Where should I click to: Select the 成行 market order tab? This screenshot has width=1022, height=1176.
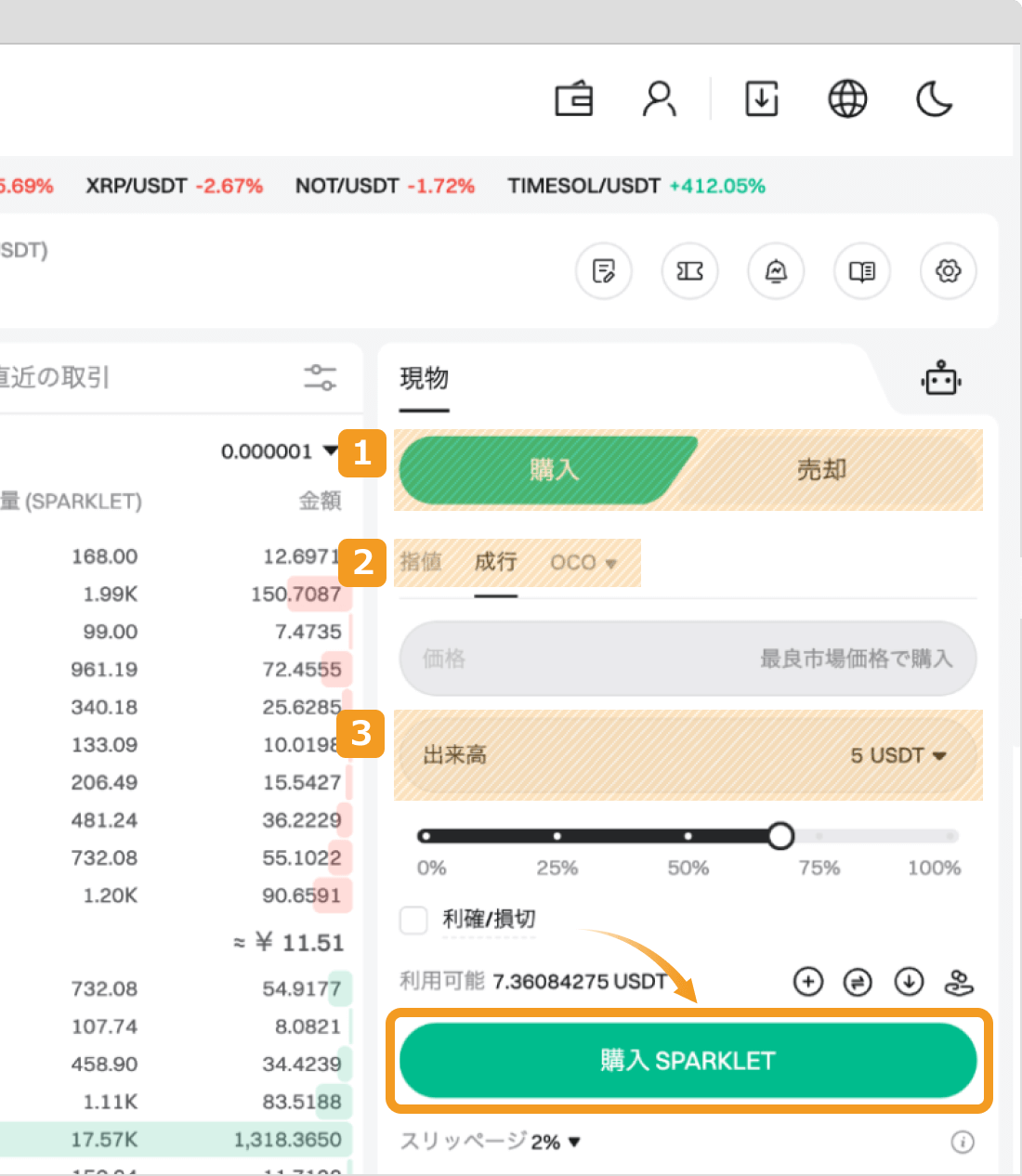pos(495,562)
